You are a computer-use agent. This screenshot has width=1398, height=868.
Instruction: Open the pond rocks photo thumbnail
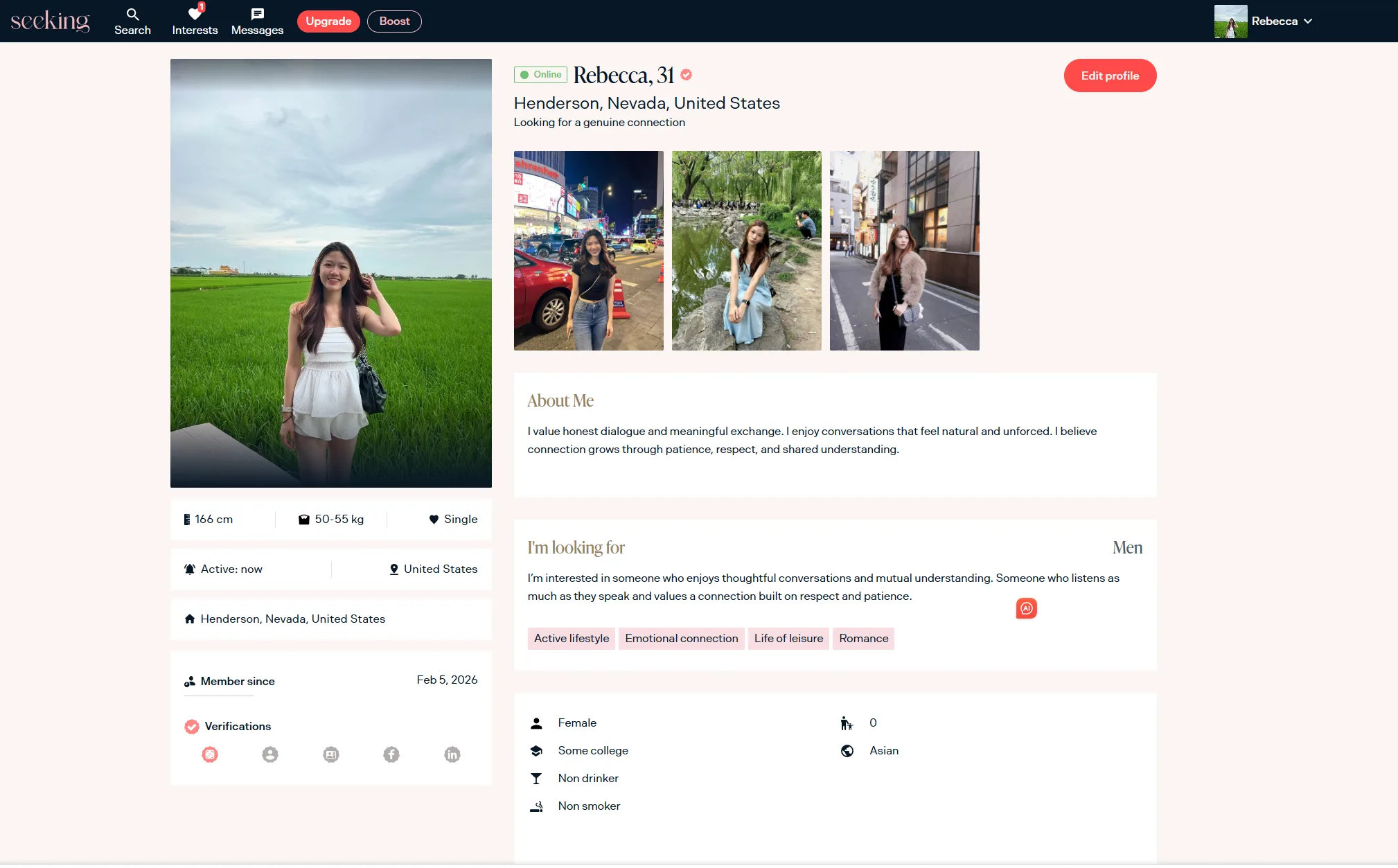[746, 251]
